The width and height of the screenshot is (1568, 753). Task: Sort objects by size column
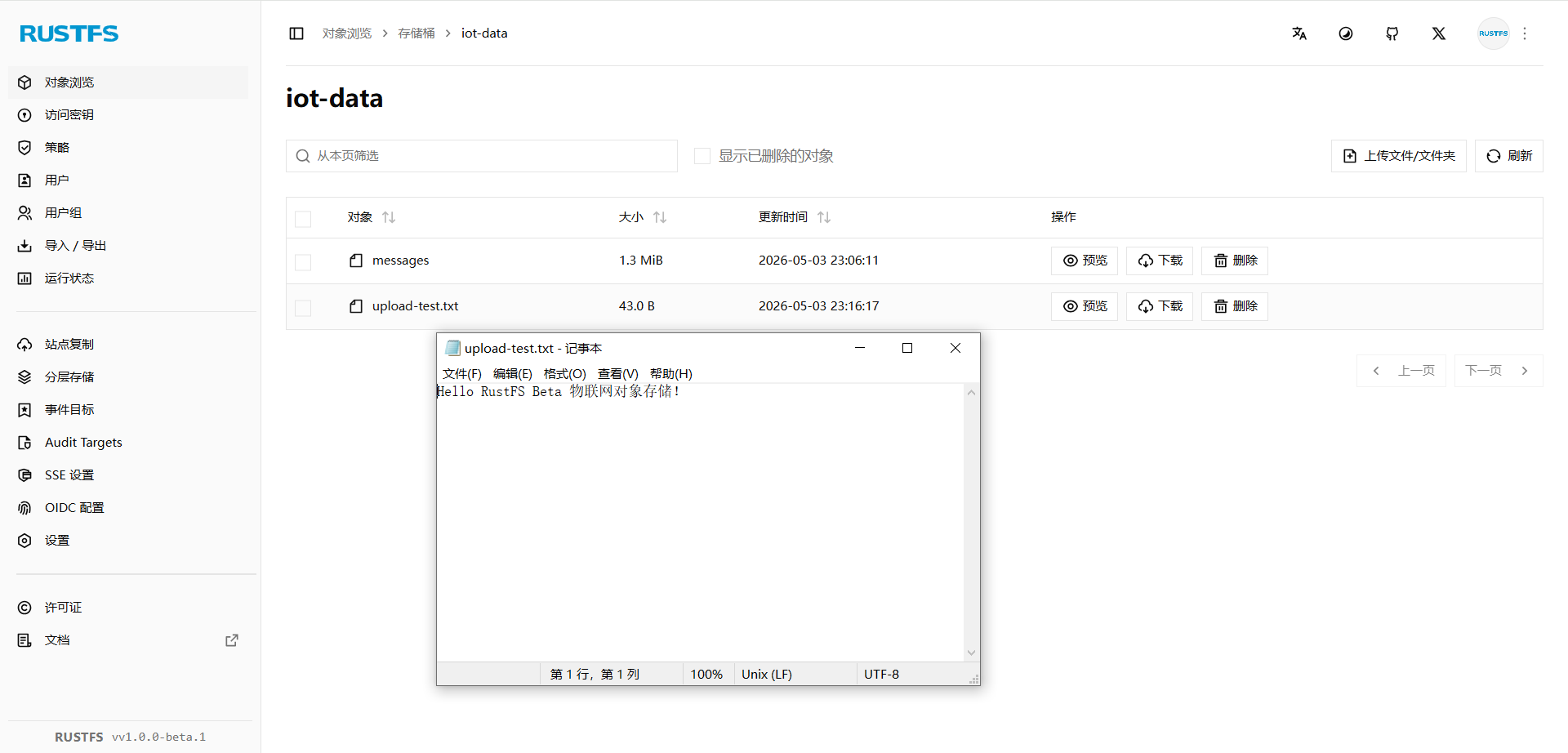660,217
